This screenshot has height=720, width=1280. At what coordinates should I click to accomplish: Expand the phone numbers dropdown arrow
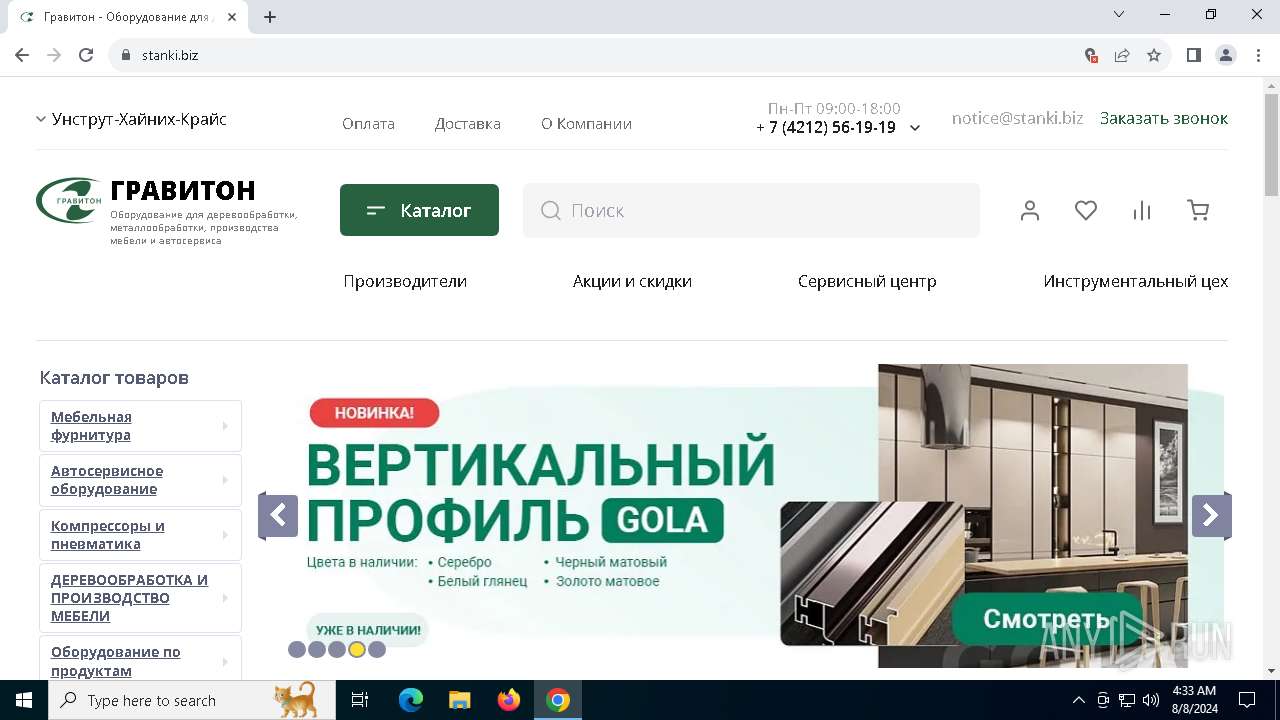915,128
